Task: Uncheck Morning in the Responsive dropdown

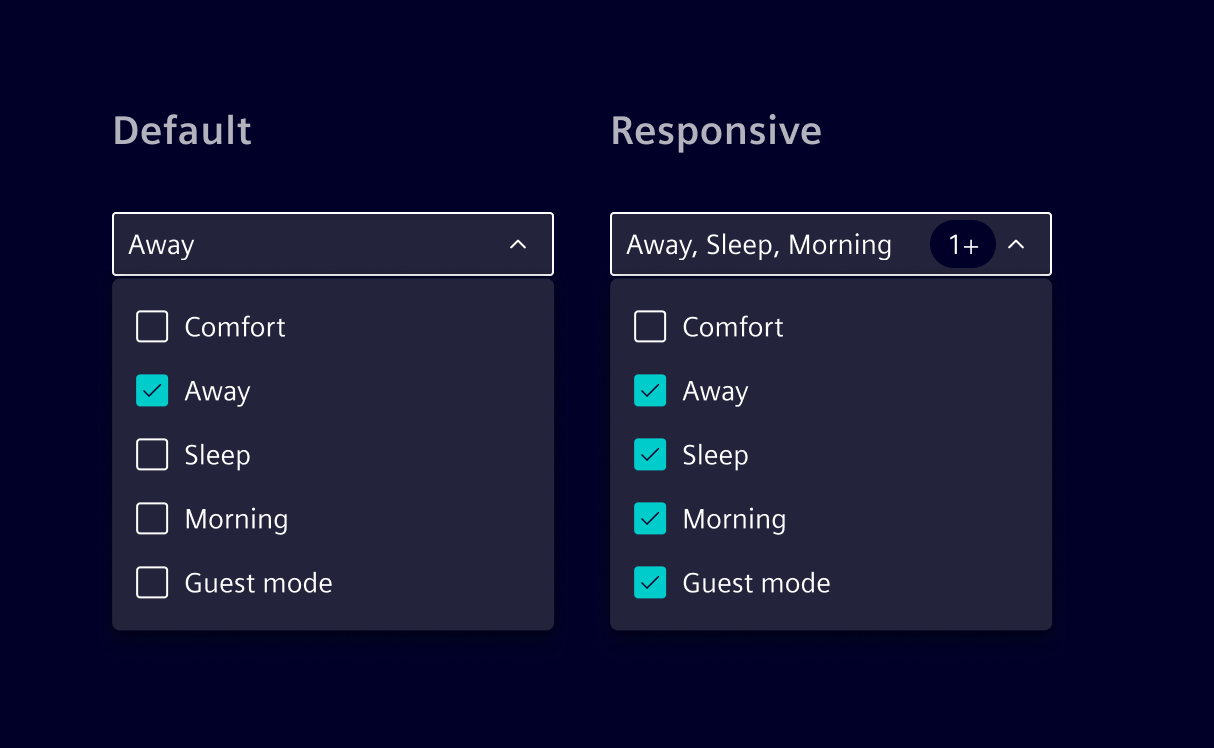Action: tap(650, 518)
